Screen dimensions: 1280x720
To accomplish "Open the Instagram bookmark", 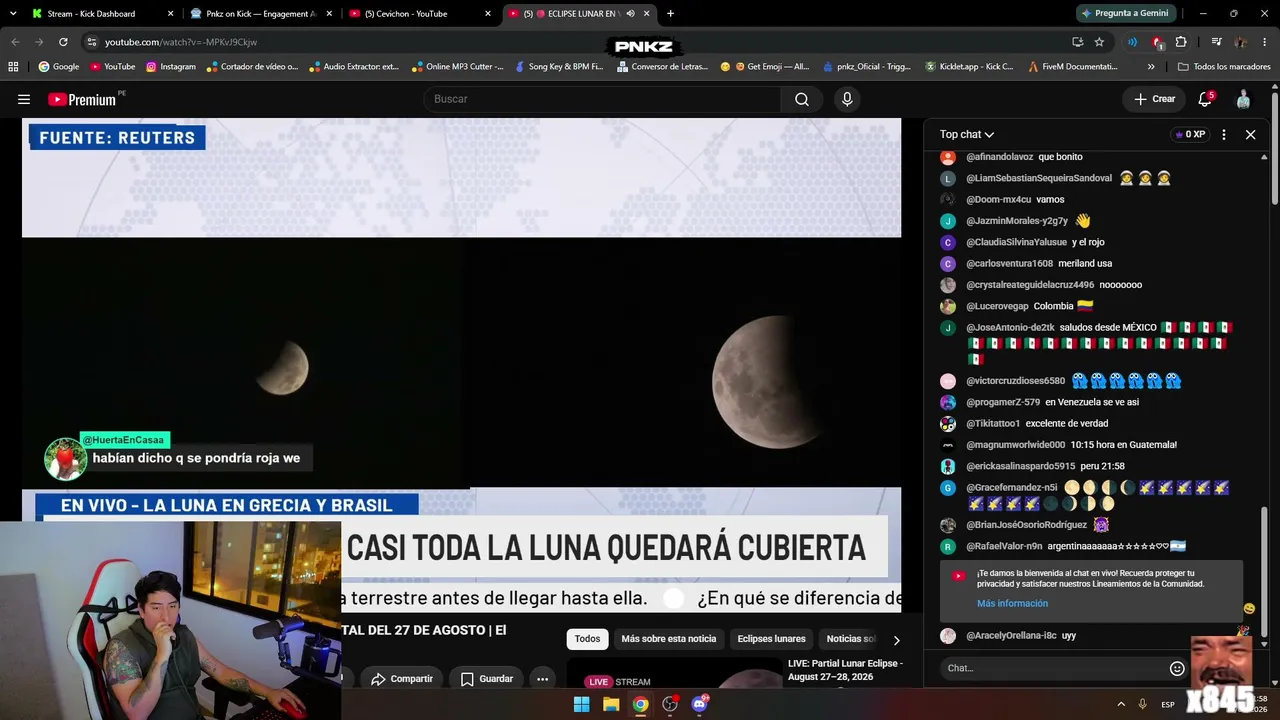I will 170,67.
